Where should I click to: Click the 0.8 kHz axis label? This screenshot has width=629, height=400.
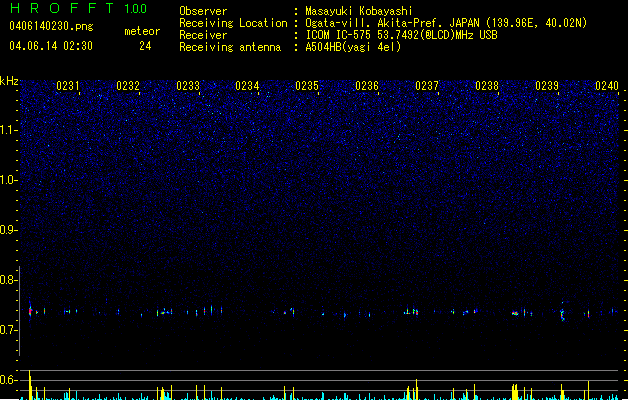(x=8, y=280)
